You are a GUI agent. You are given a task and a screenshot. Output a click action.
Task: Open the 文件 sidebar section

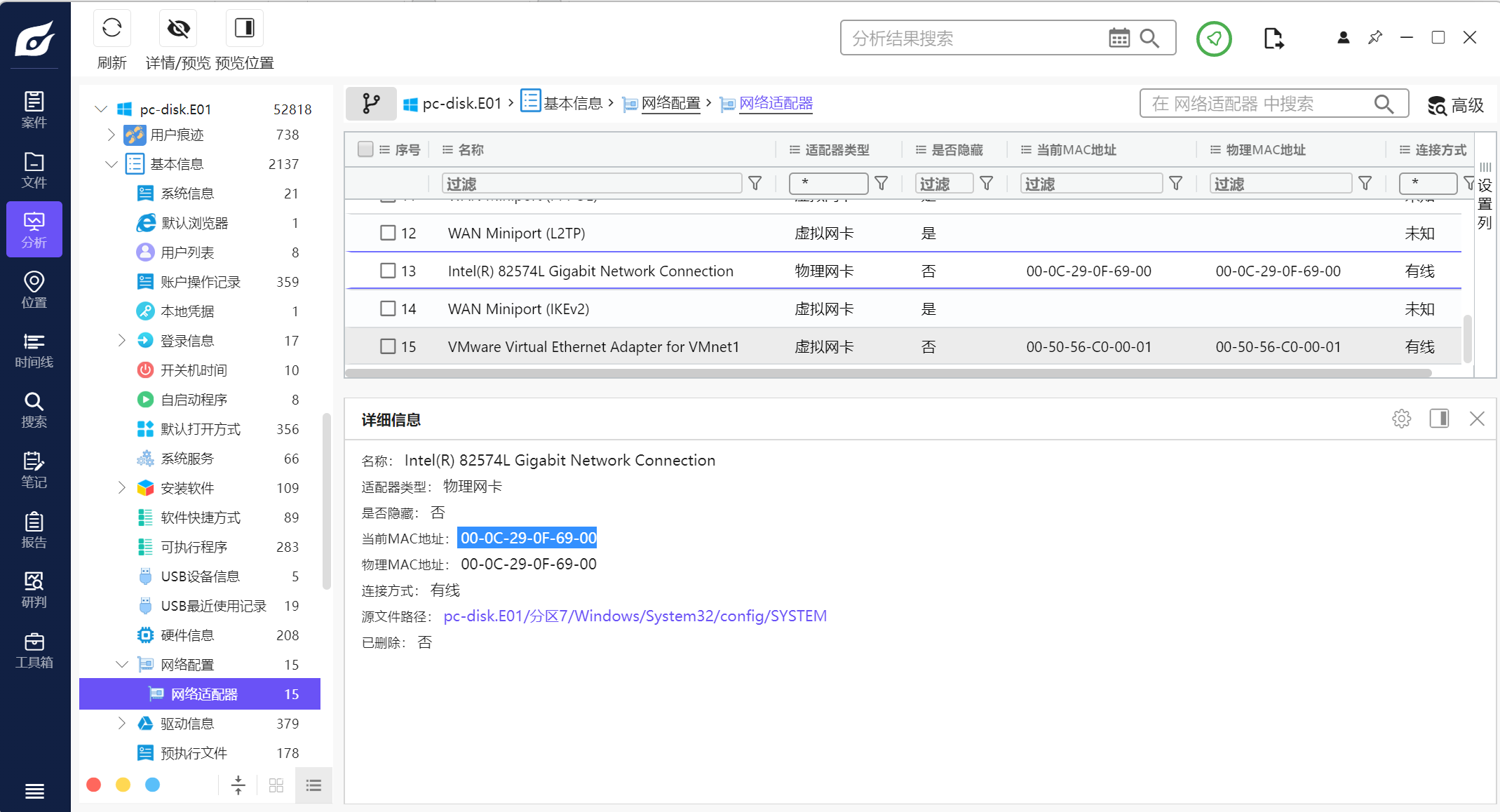coord(34,170)
